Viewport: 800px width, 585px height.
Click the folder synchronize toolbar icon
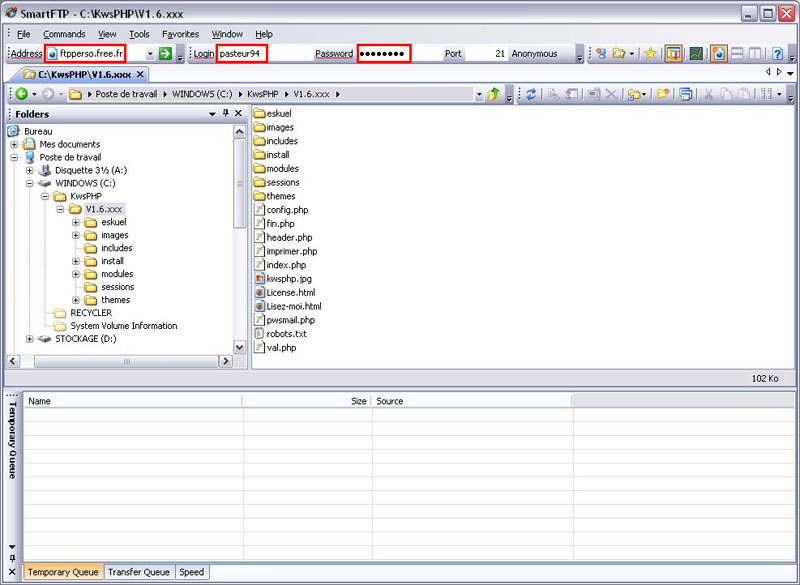[x=635, y=94]
